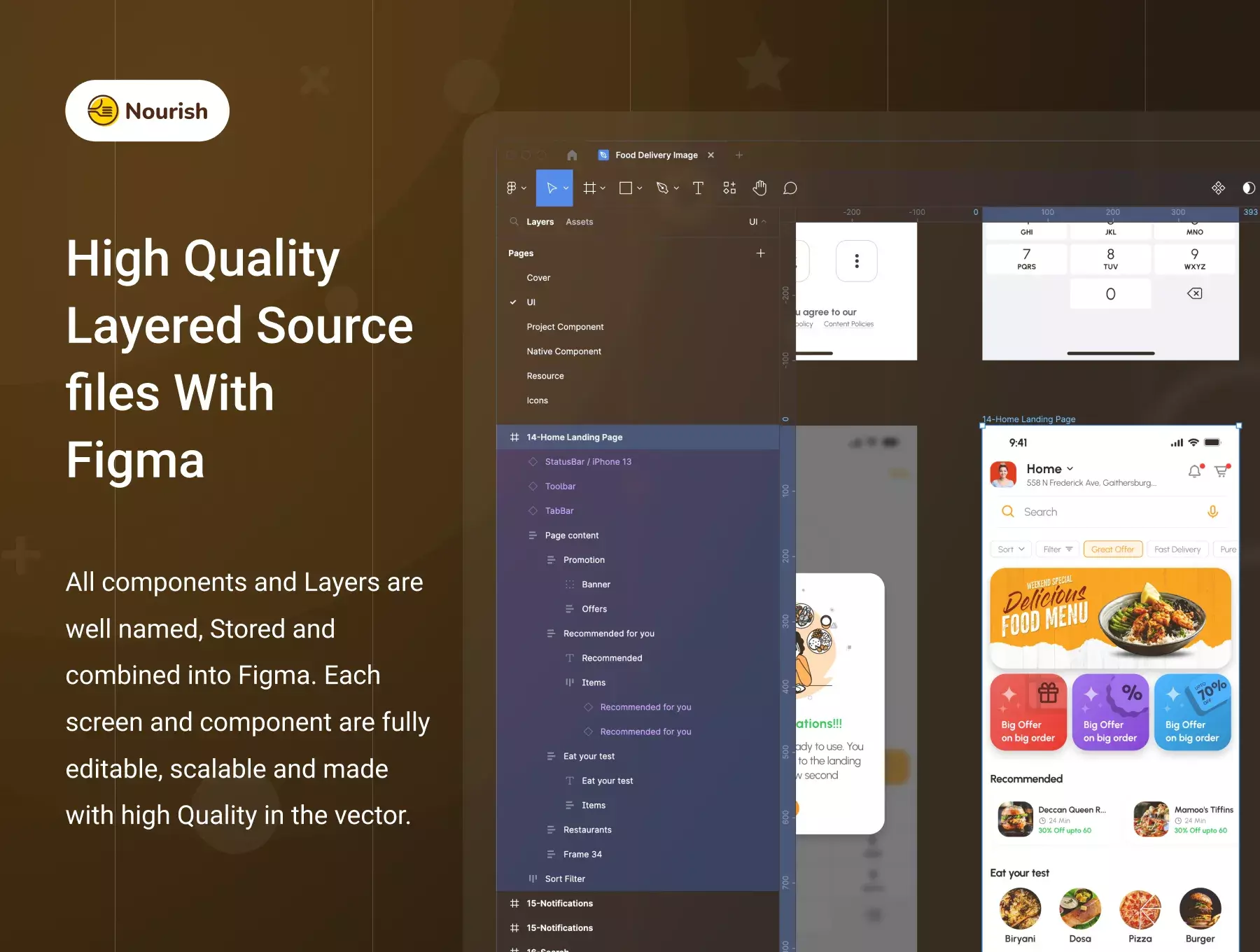Viewport: 1260px width, 952px height.
Task: Select the Frame tool
Action: point(589,188)
